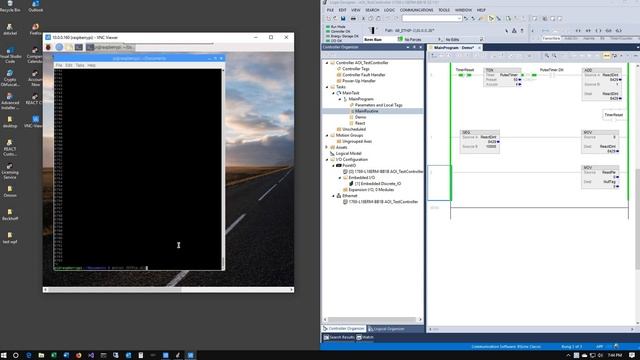Open the Tabs menu in the Raspberry Pi terminal
This screenshot has height=360, width=640.
pos(80,65)
